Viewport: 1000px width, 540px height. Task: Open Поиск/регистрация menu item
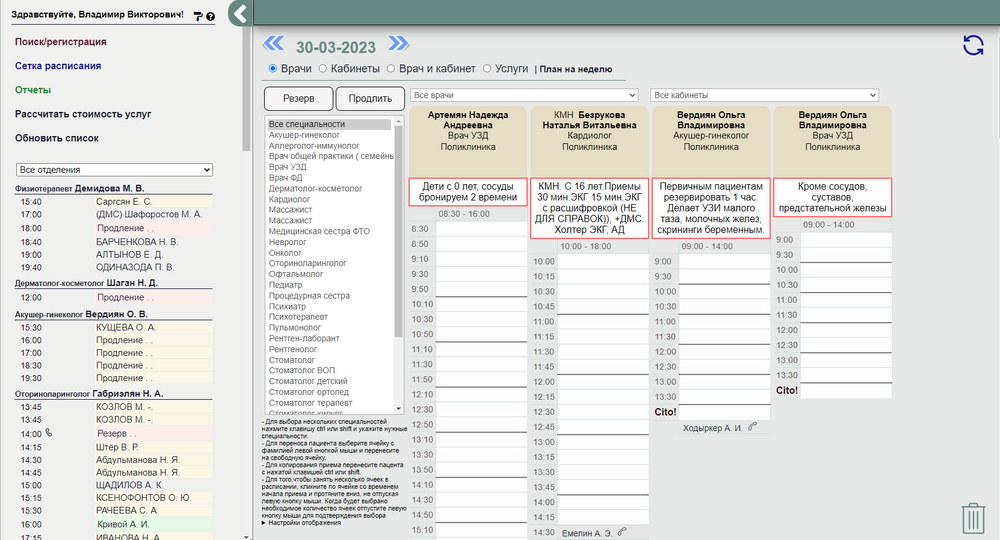[61, 41]
